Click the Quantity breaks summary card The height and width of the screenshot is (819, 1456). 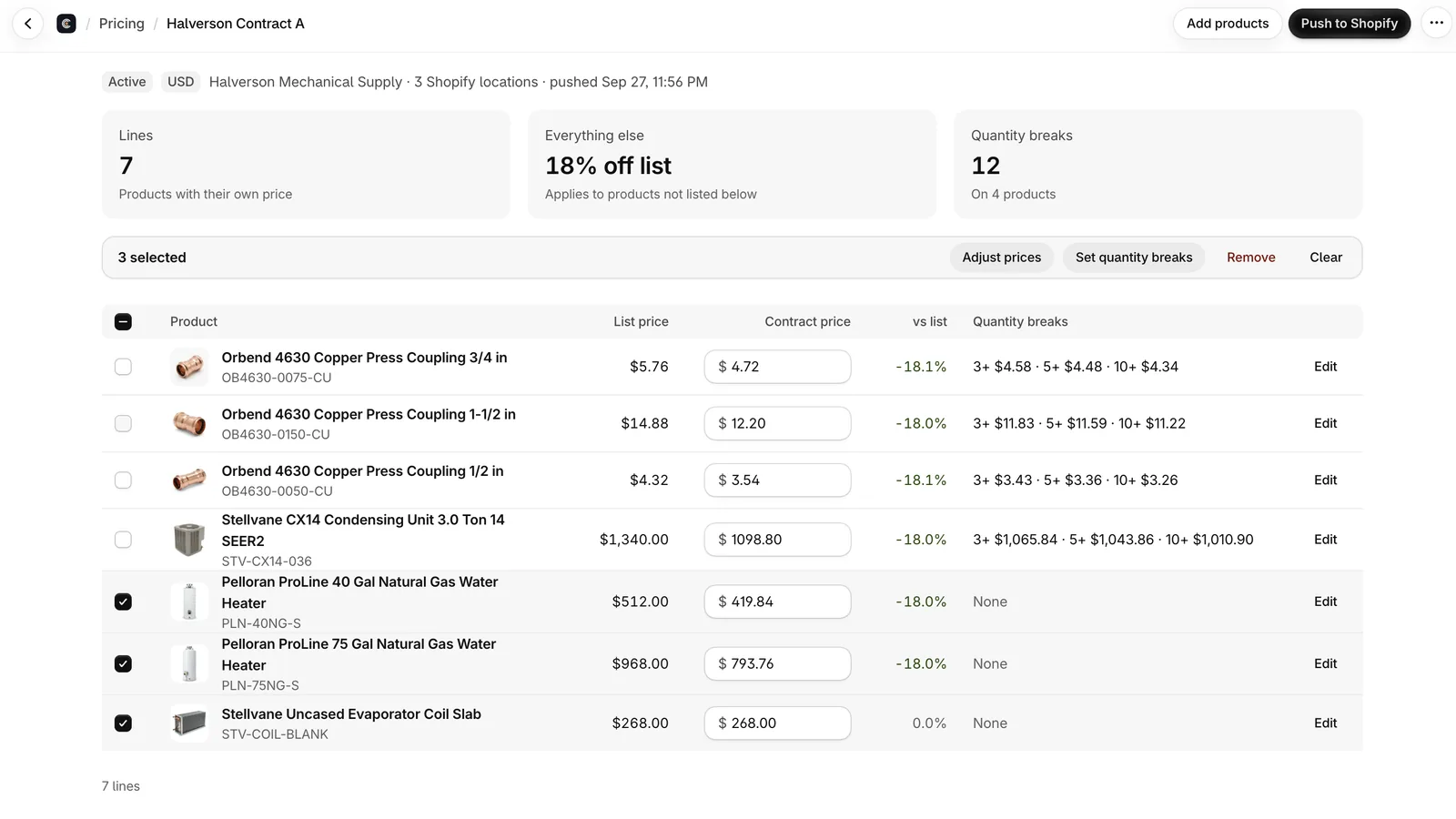[x=1158, y=165]
